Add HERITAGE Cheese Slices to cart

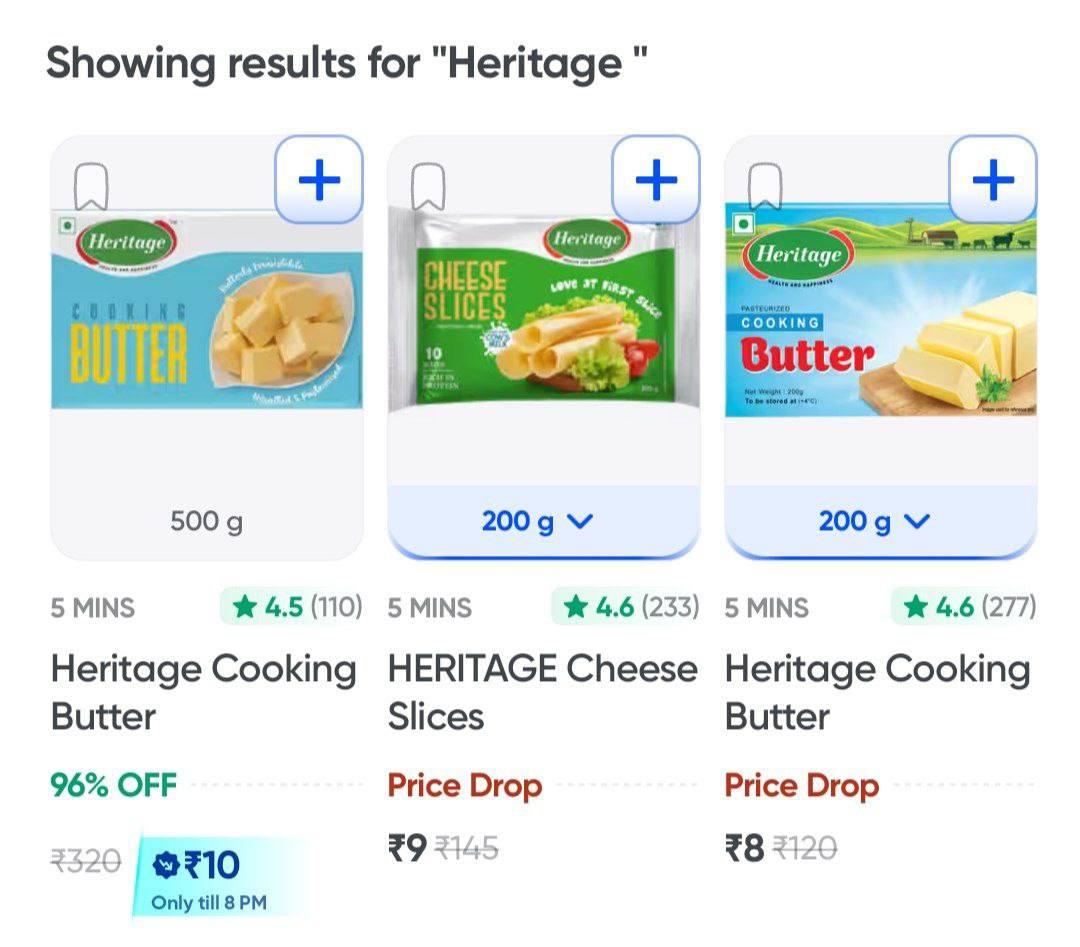(656, 180)
